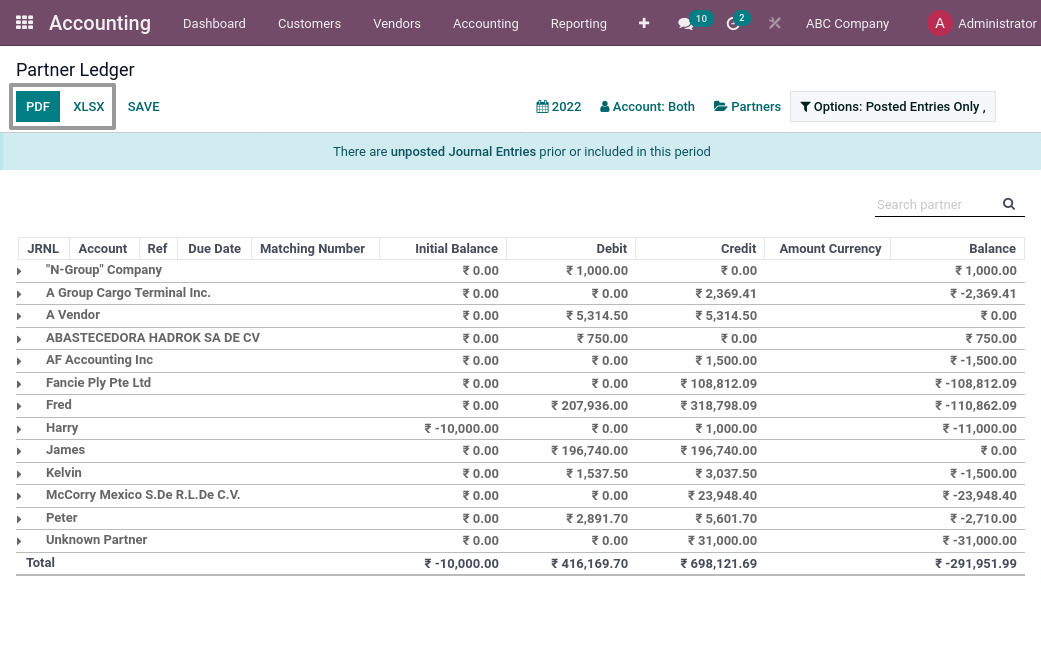Switch to XLSX export format
This screenshot has width=1041, height=652.
pyautogui.click(x=88, y=106)
